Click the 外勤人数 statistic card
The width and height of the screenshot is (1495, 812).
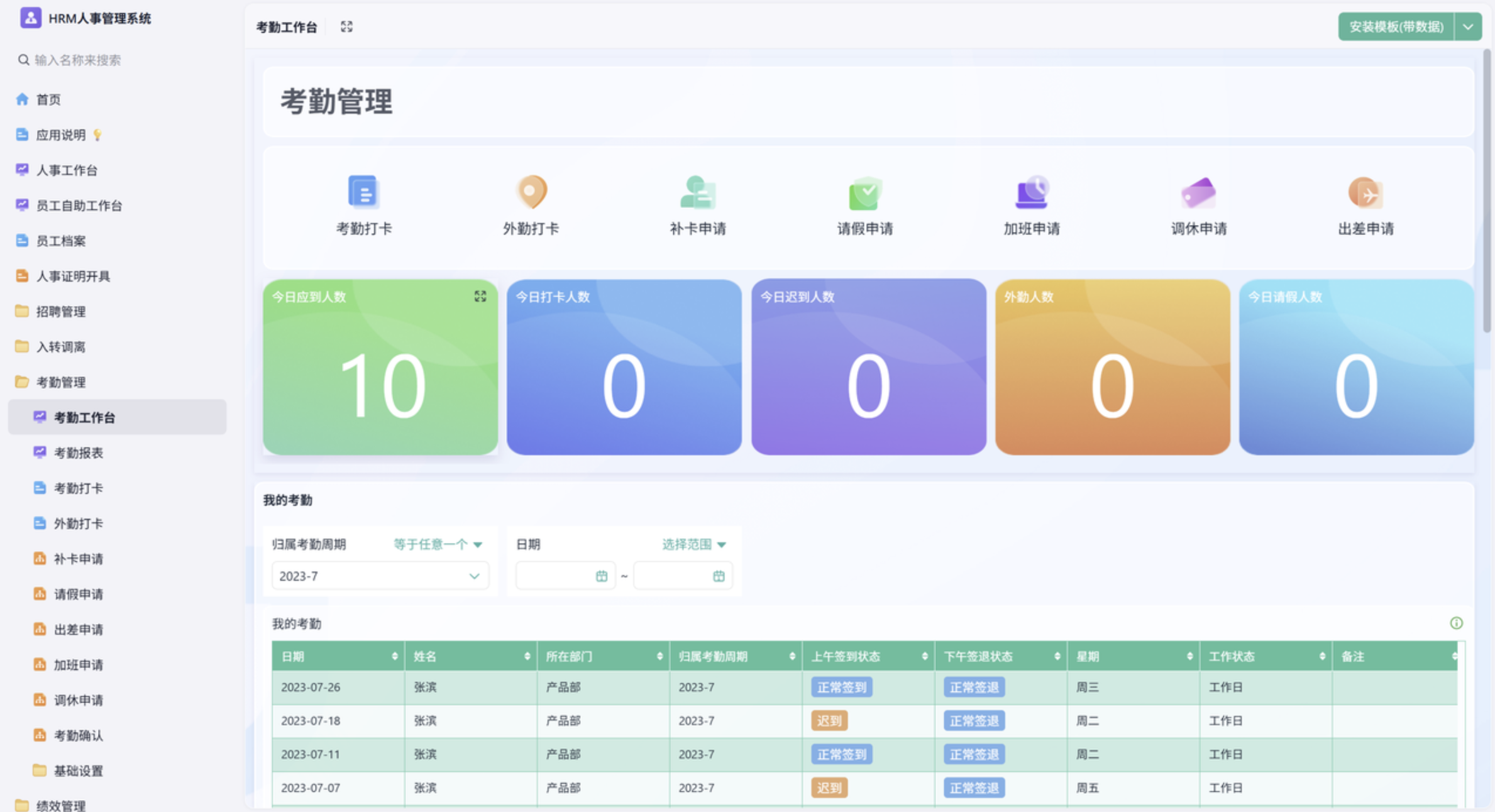point(1113,367)
